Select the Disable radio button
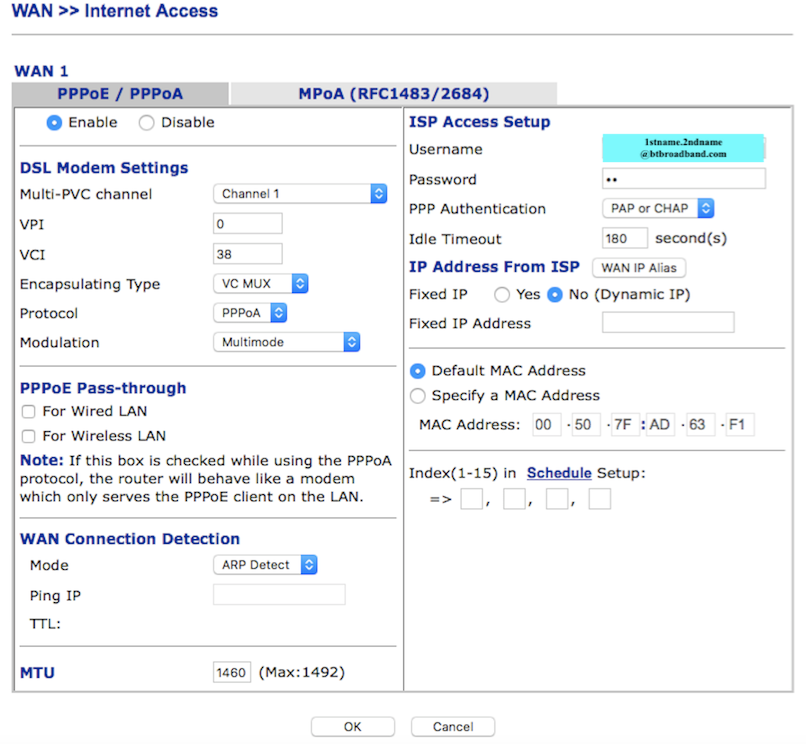 [x=146, y=123]
